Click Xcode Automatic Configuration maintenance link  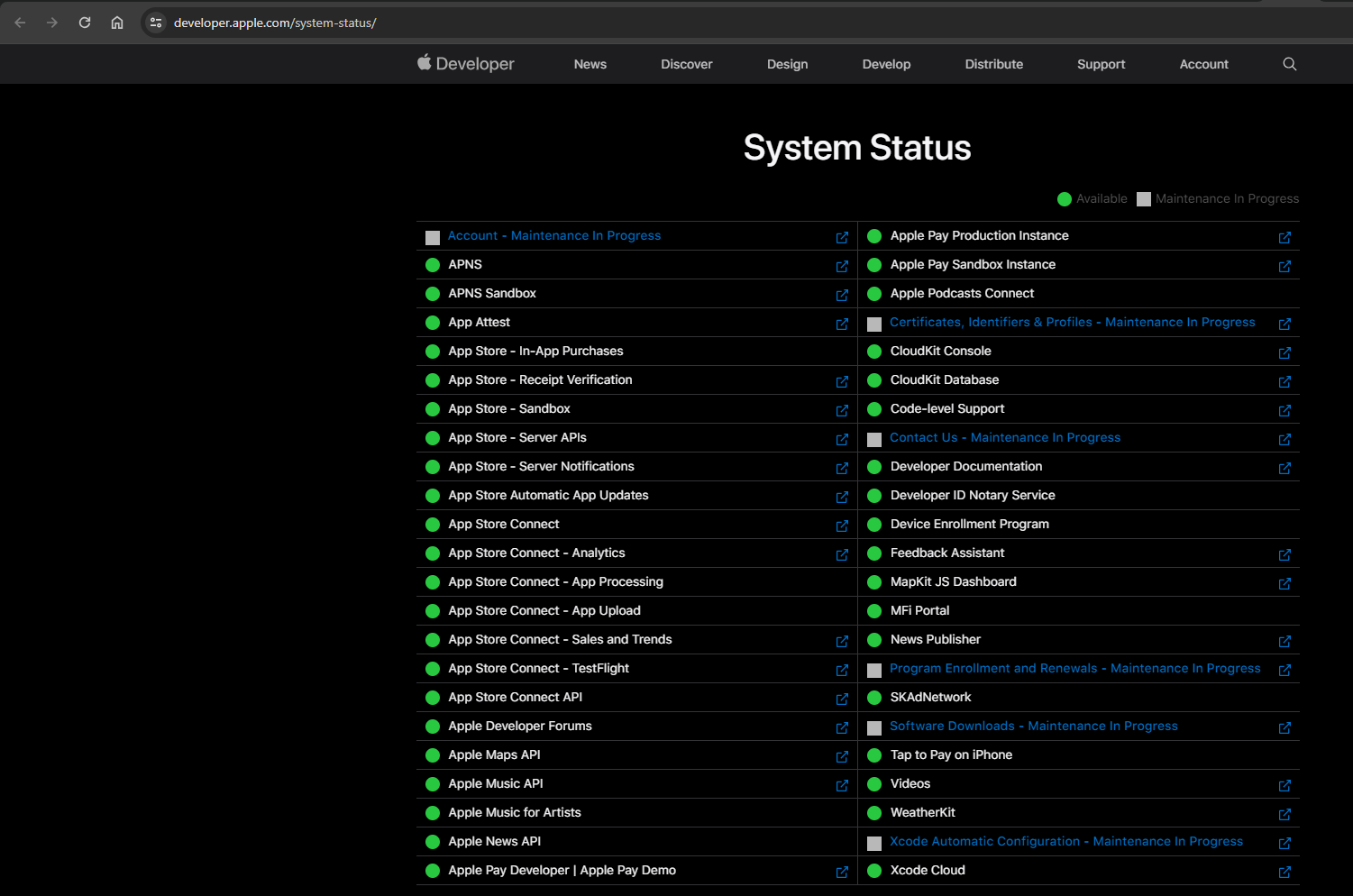point(1066,841)
